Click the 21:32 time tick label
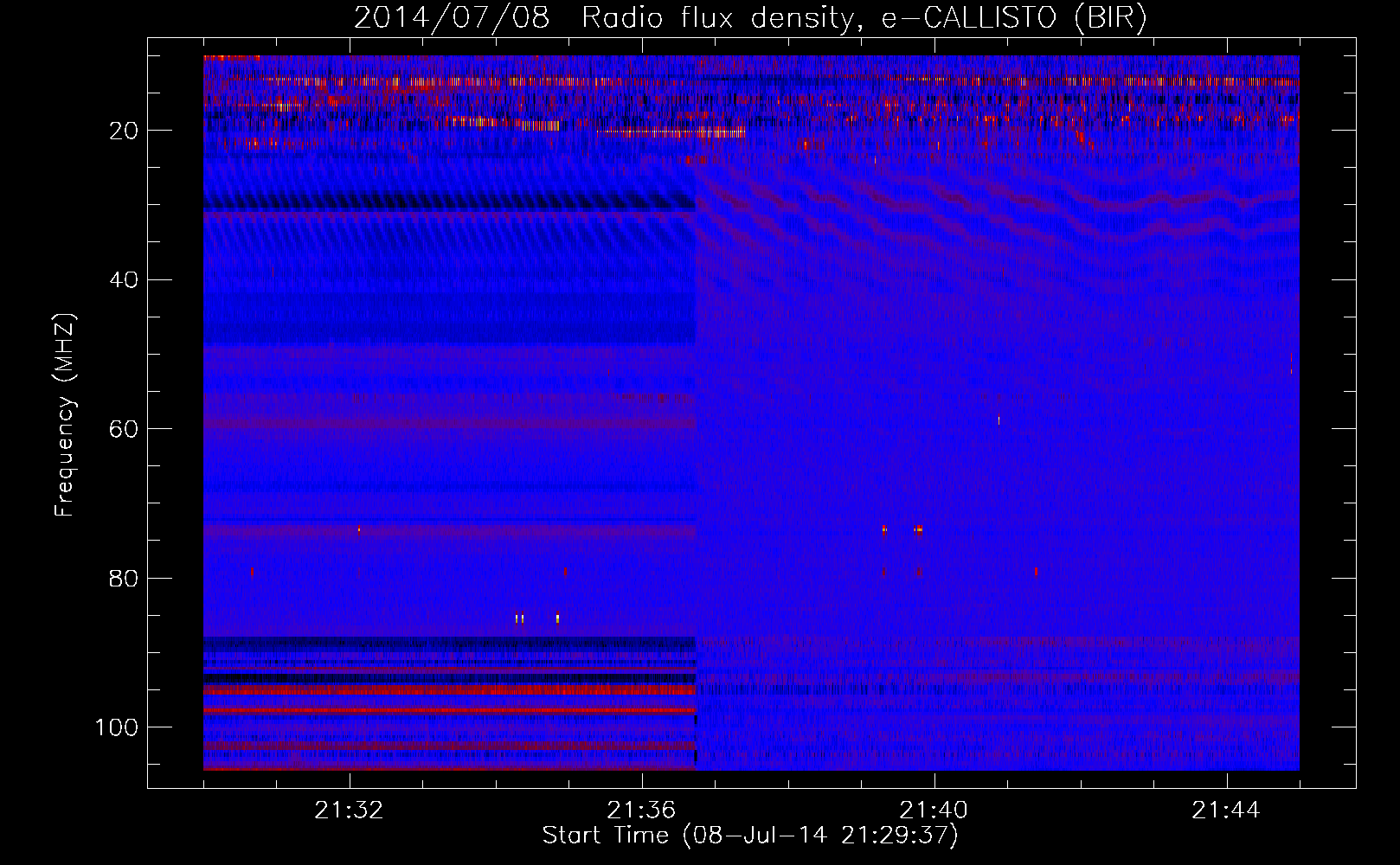The width and height of the screenshot is (1400, 865). pyautogui.click(x=350, y=811)
